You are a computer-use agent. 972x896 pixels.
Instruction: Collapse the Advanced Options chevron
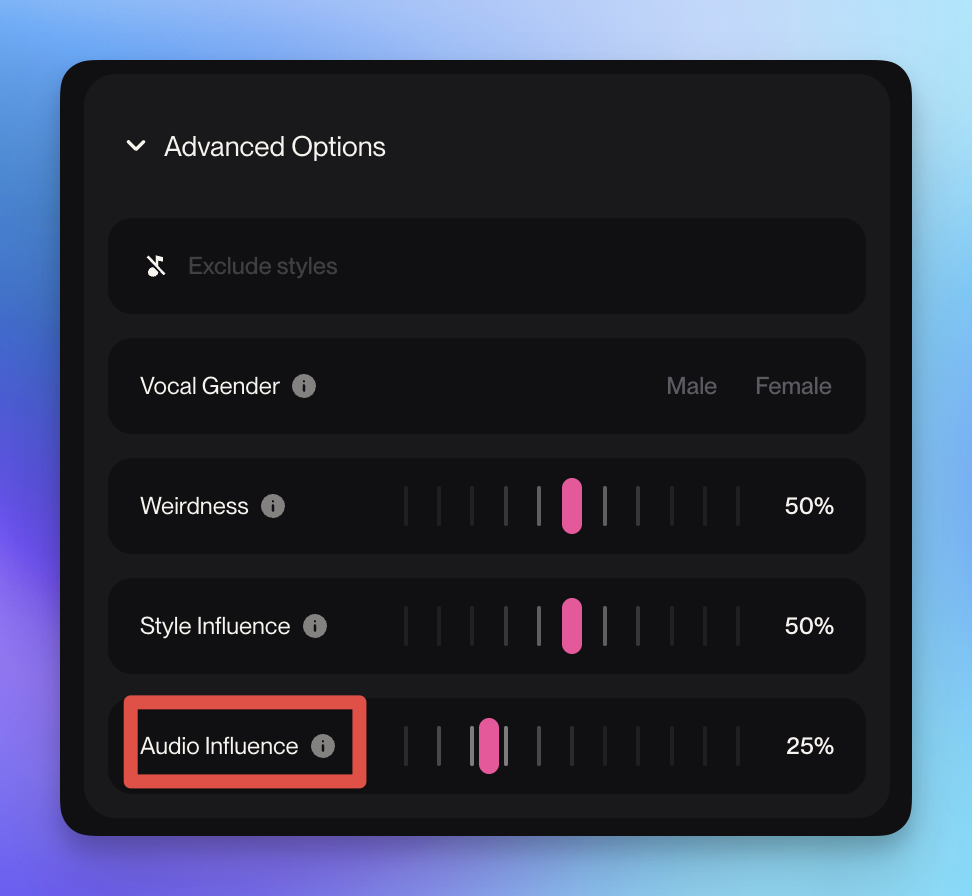coord(136,147)
